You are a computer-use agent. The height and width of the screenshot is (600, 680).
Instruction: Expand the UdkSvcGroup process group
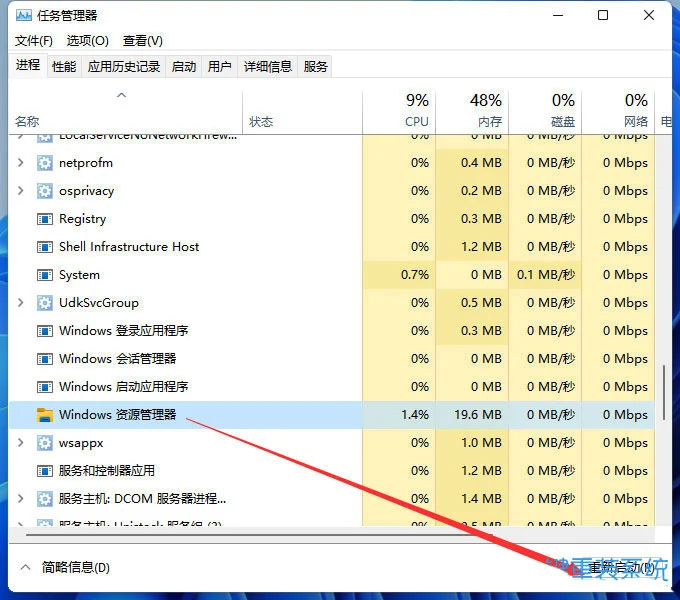pyautogui.click(x=20, y=303)
